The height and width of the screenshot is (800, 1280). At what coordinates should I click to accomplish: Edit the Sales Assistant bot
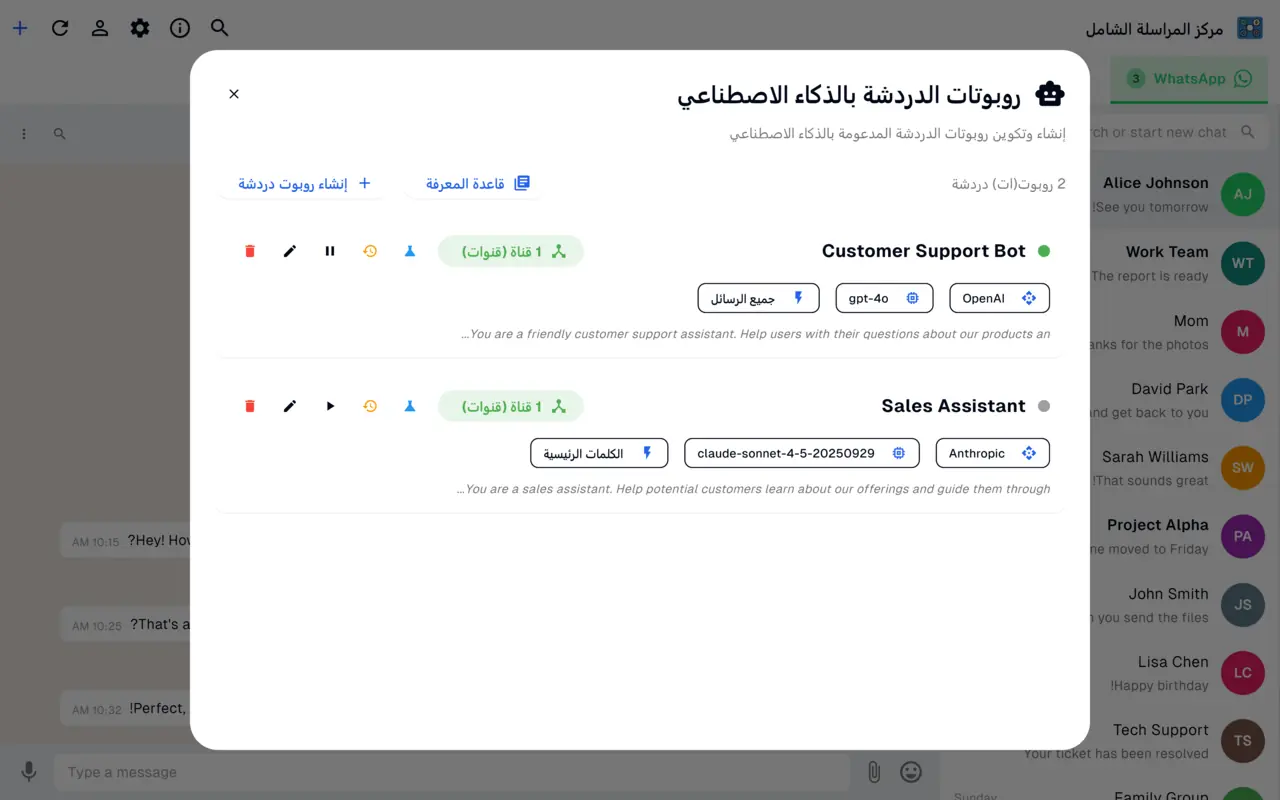290,406
